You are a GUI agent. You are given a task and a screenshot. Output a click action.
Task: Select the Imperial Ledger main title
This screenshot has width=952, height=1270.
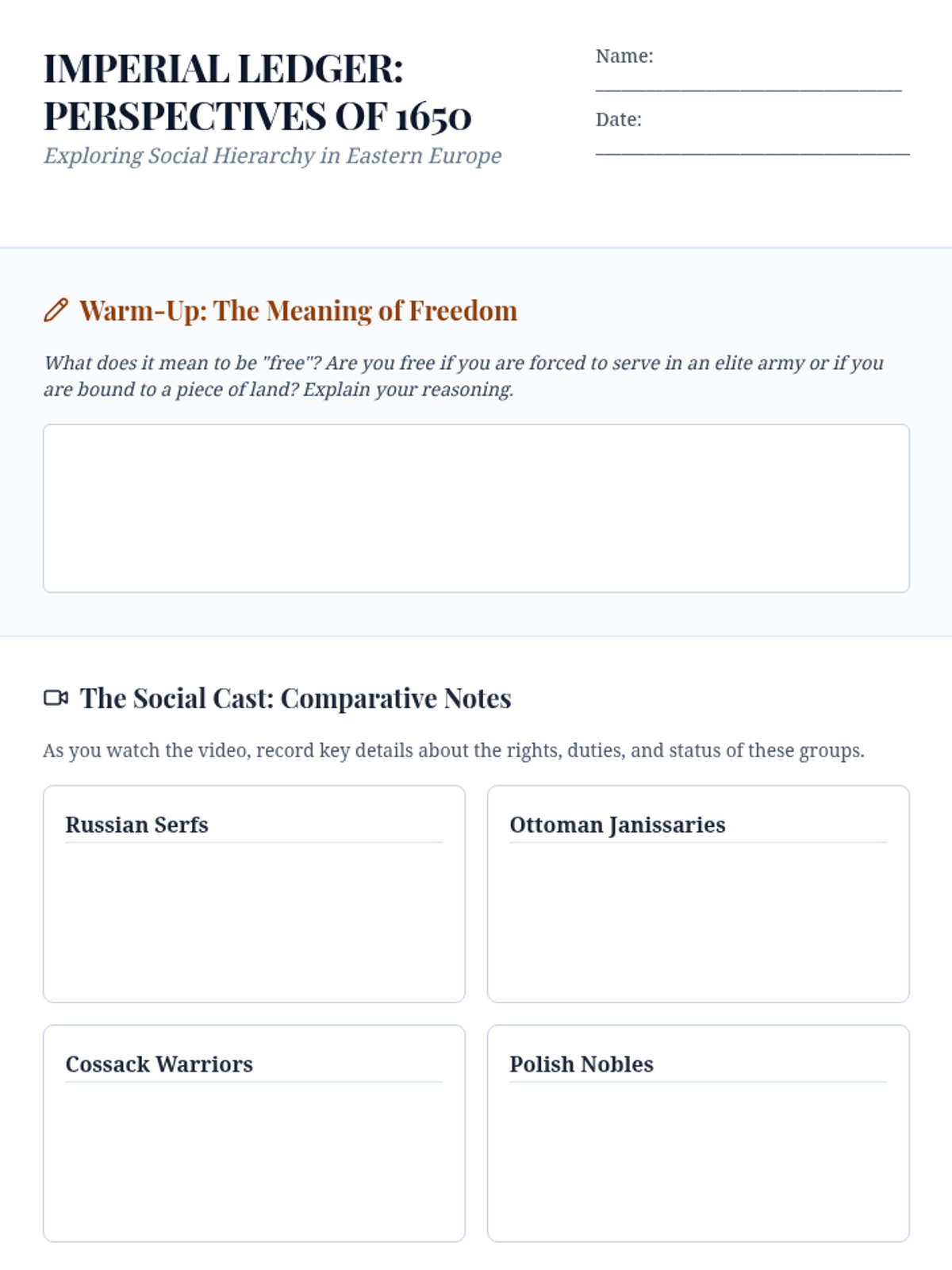(x=257, y=92)
